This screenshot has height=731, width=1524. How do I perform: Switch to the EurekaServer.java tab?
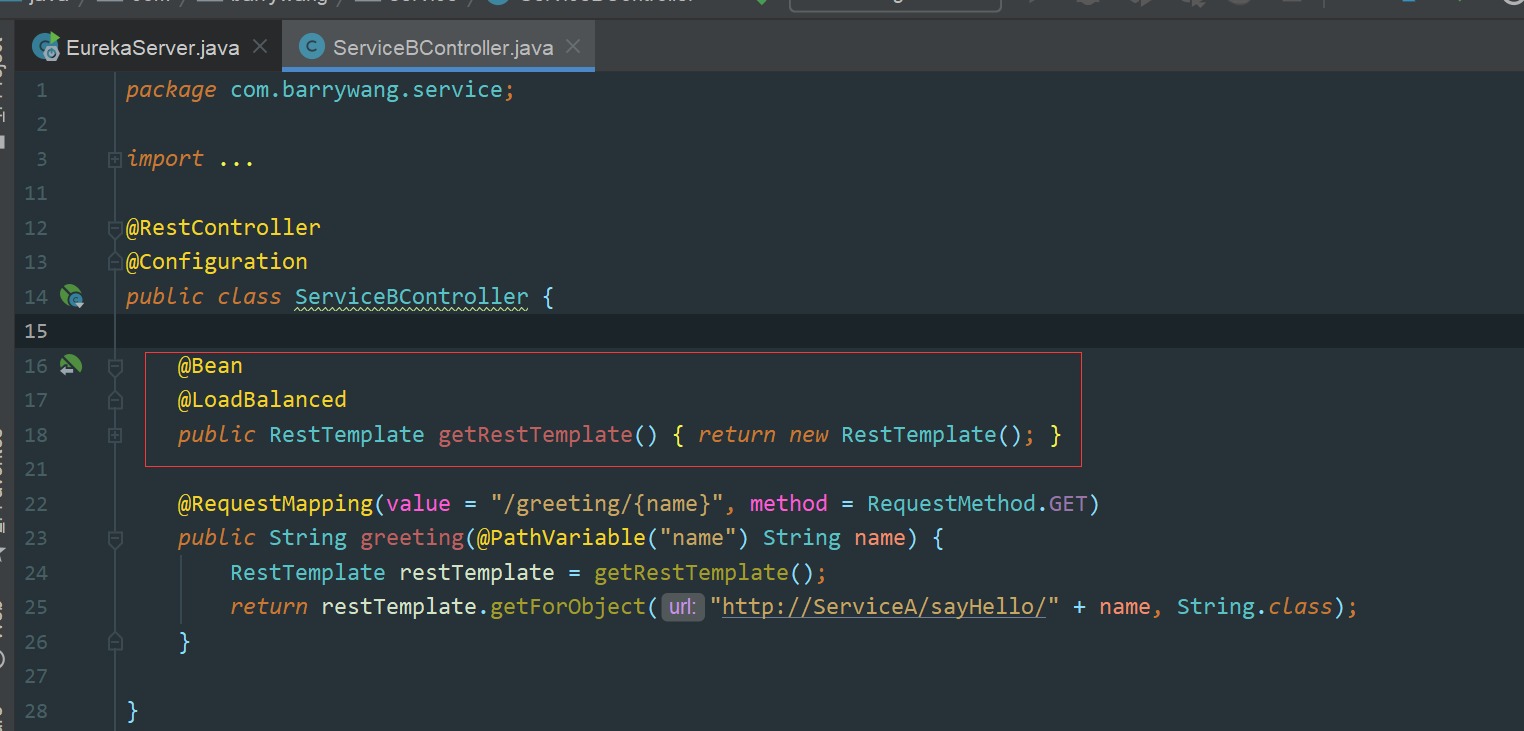point(152,47)
